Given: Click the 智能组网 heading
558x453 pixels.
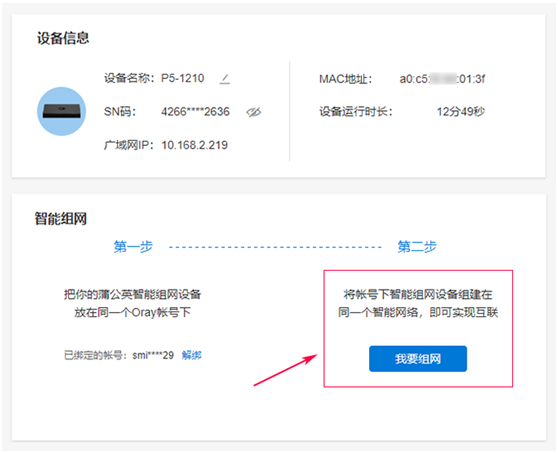Looking at the screenshot, I should point(60,218).
